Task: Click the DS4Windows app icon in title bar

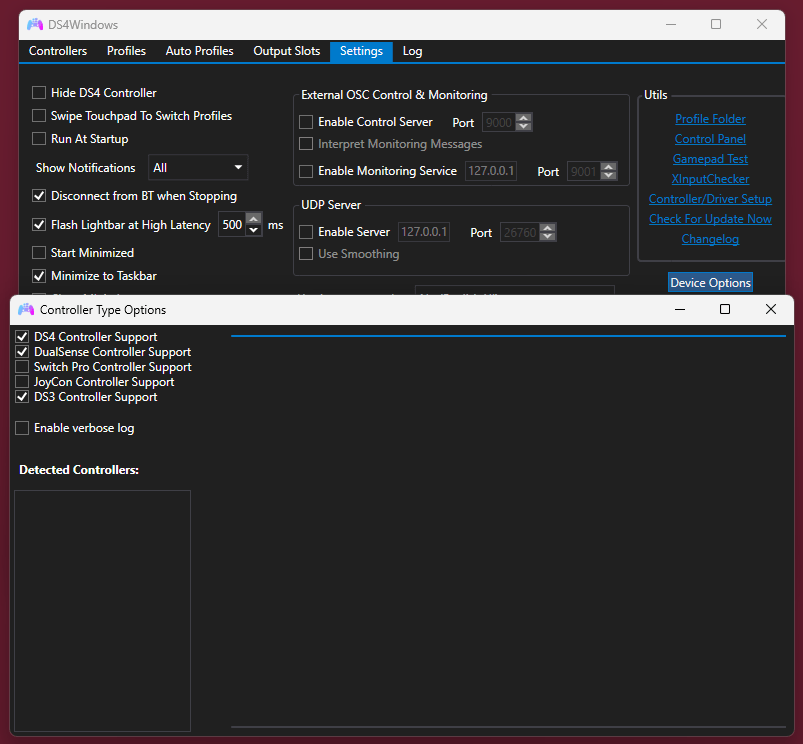Action: (35, 24)
